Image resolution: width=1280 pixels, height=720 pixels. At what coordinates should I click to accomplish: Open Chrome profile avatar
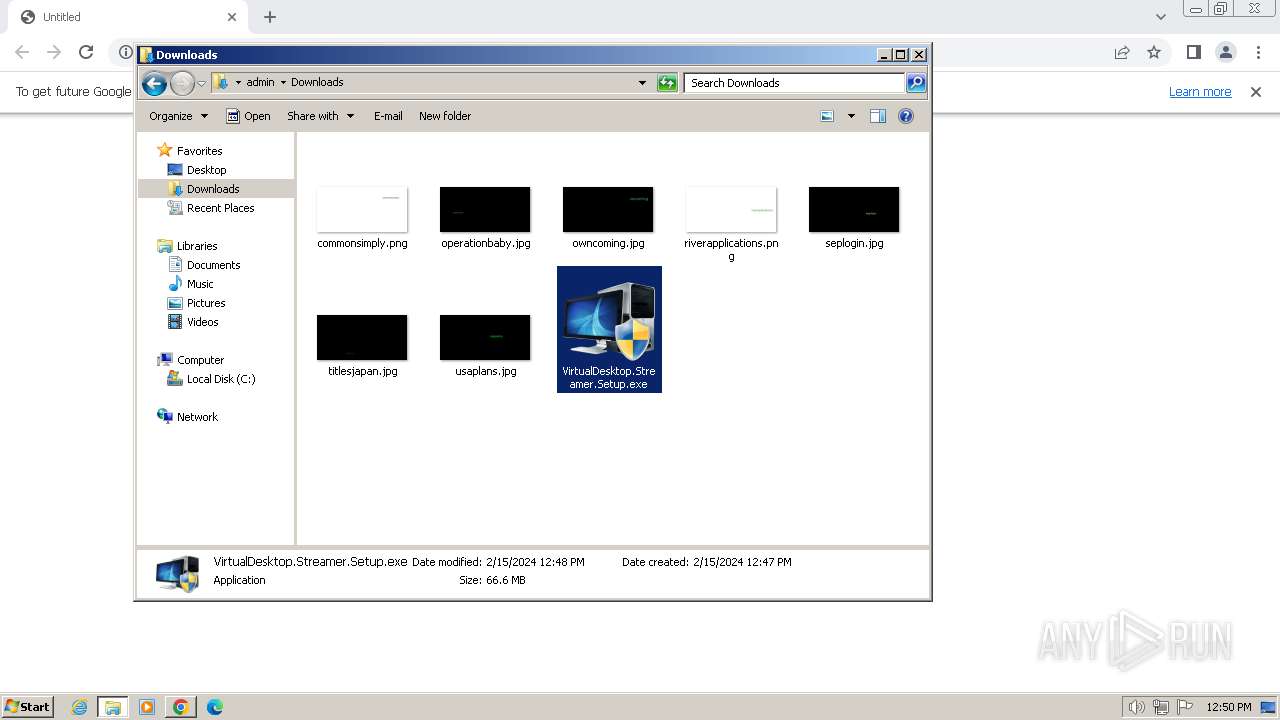[x=1226, y=52]
